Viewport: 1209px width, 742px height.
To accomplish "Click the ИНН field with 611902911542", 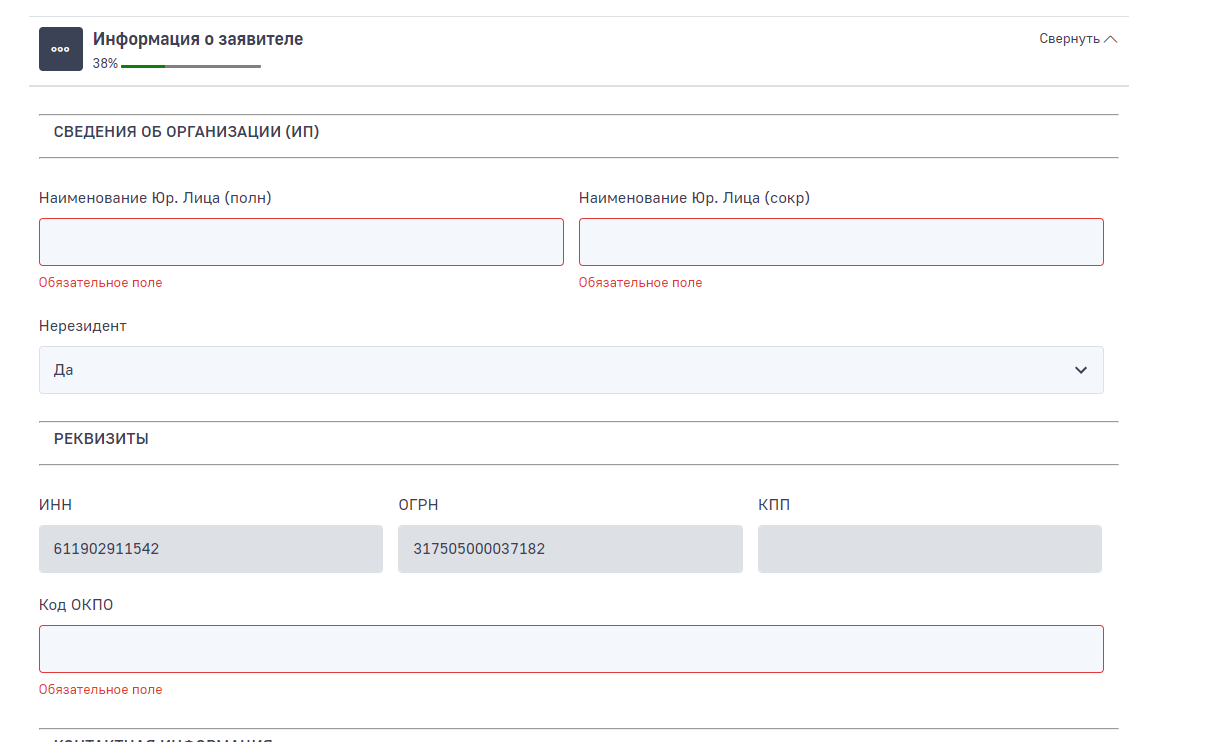I will (x=211, y=549).
